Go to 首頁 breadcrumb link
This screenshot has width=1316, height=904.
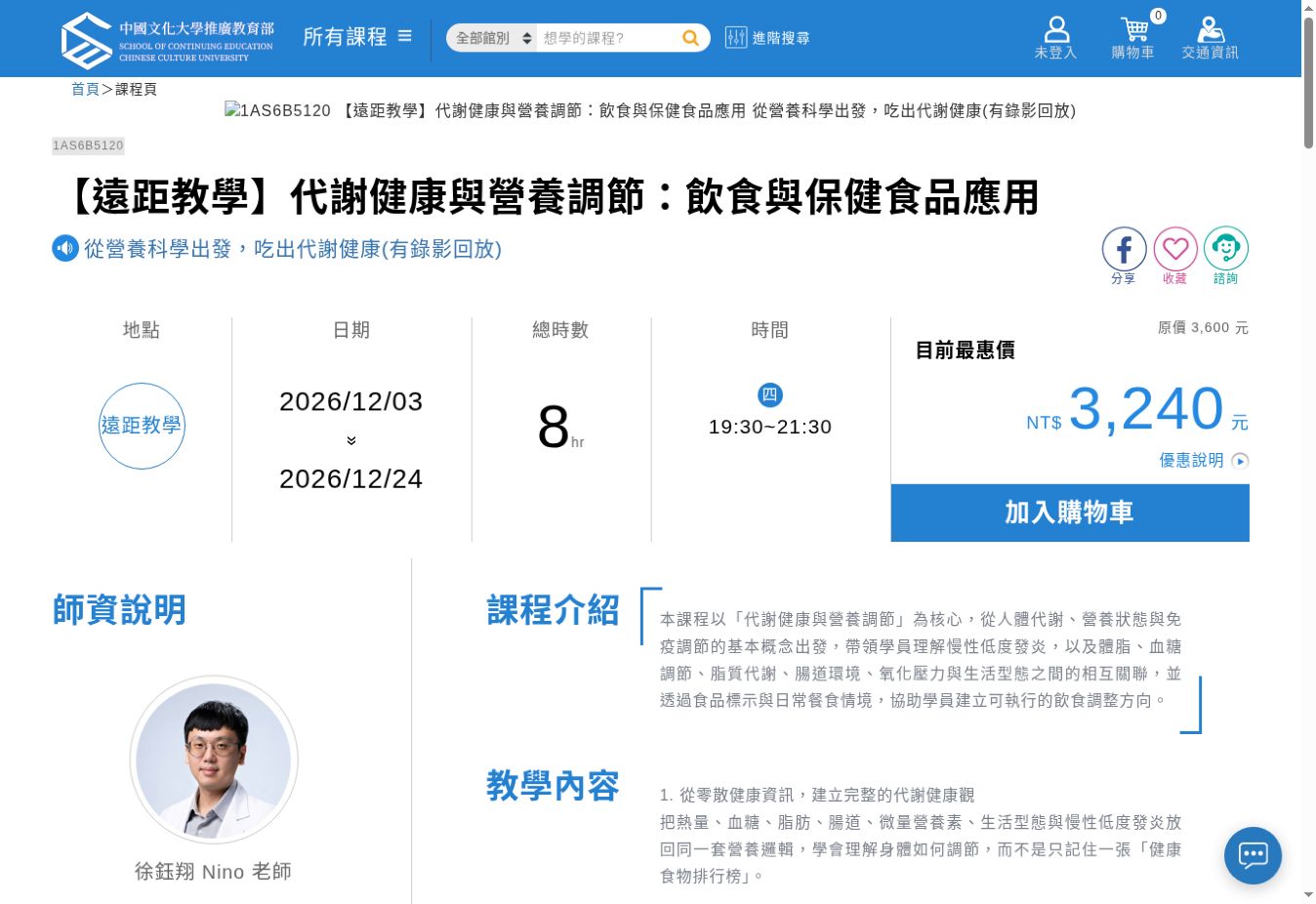[x=85, y=89]
